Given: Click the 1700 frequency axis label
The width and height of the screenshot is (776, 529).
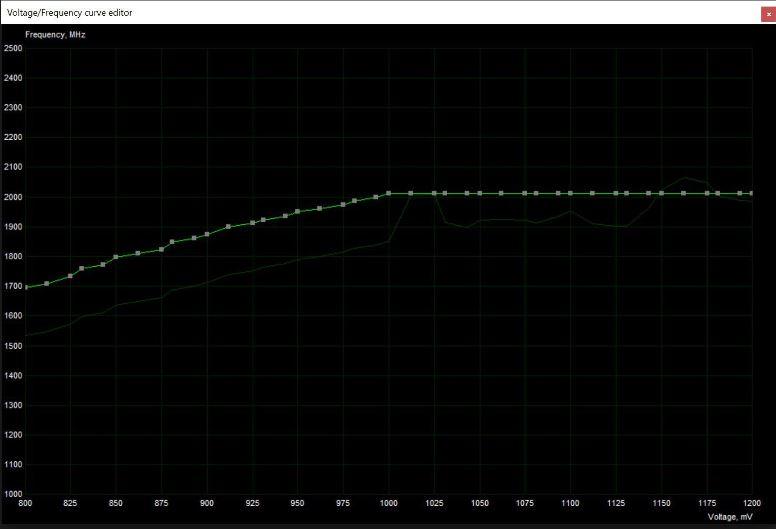Looking at the screenshot, I should pos(13,286).
